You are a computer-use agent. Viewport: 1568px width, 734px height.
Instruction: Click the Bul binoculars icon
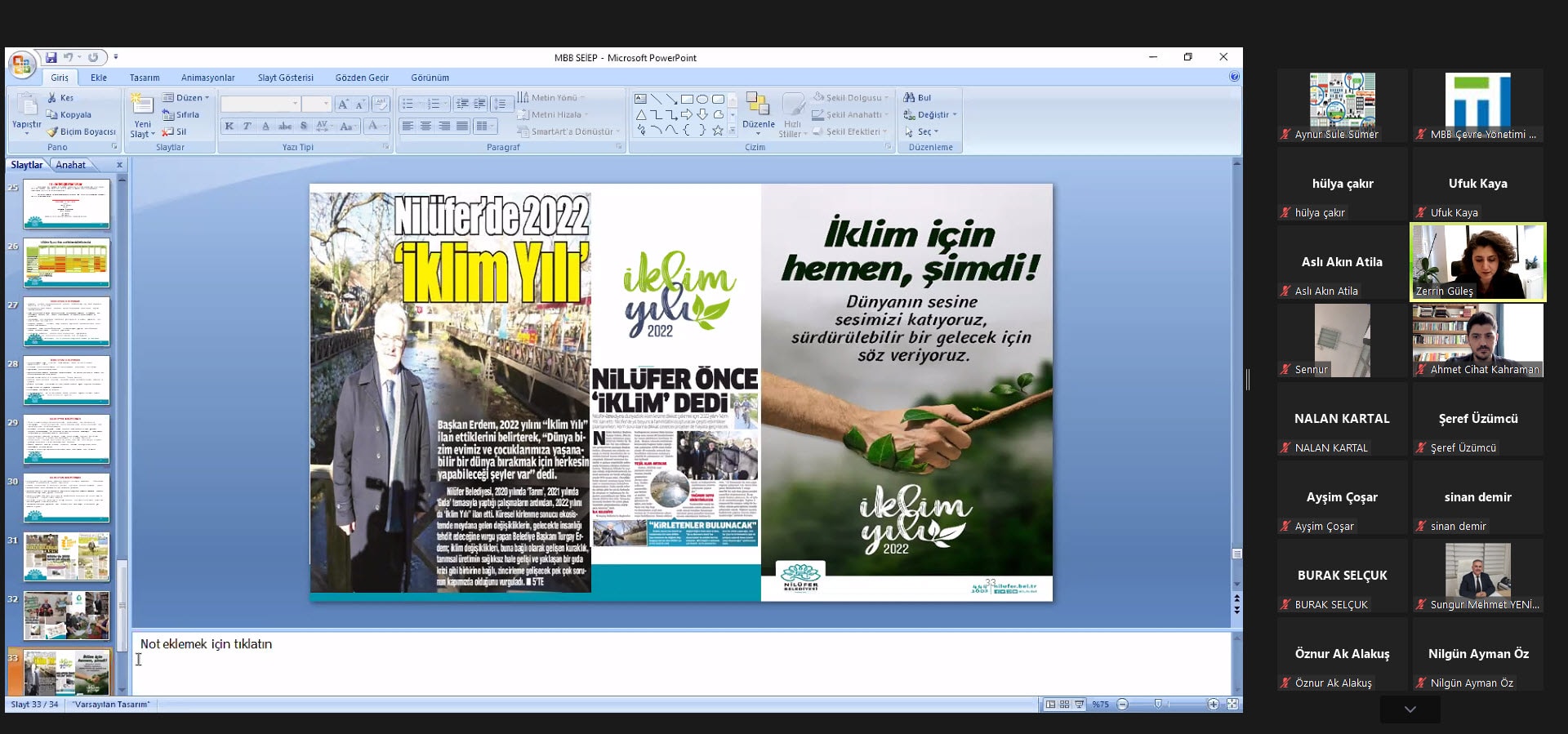tap(909, 98)
